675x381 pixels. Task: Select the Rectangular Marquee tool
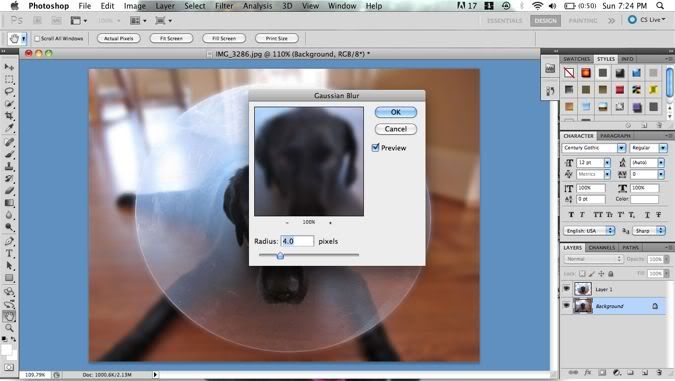click(9, 79)
